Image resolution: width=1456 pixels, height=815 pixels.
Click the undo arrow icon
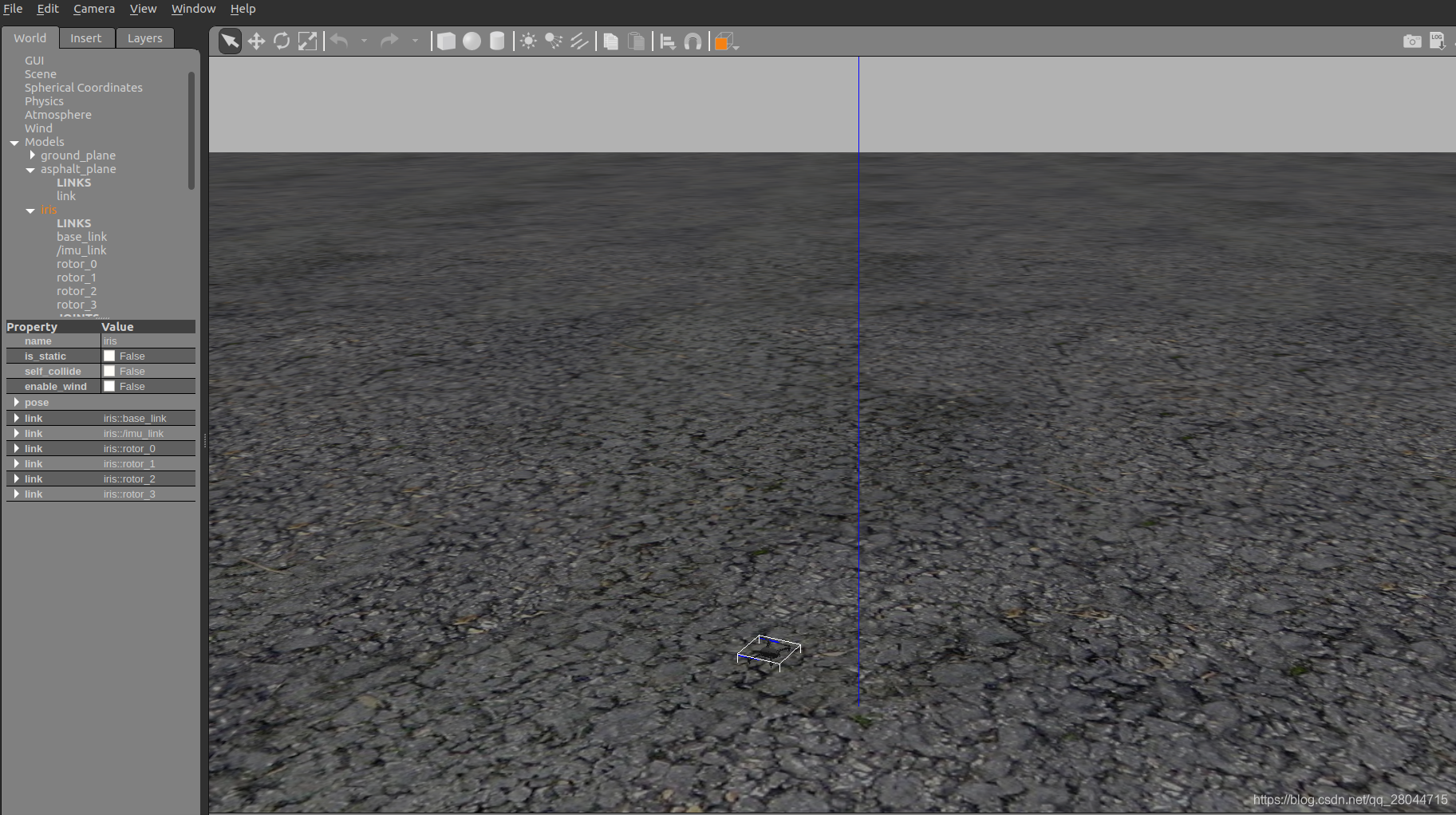(x=339, y=41)
